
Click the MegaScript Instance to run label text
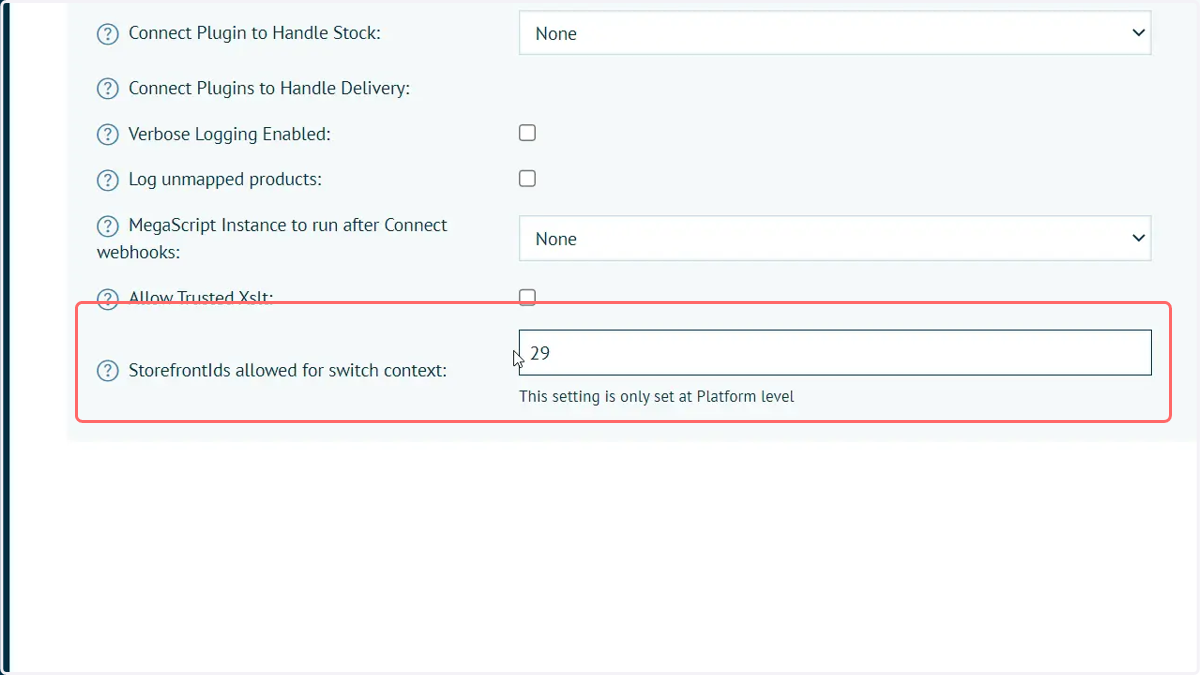(272, 238)
